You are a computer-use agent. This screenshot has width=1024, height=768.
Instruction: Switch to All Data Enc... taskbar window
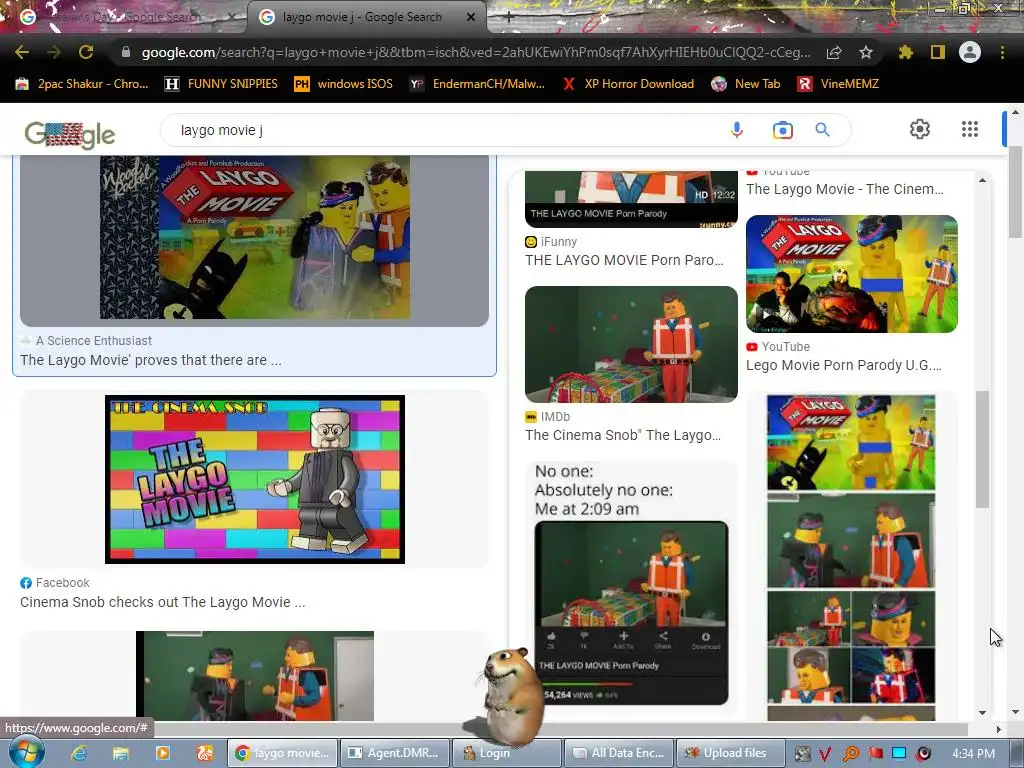[x=618, y=753]
